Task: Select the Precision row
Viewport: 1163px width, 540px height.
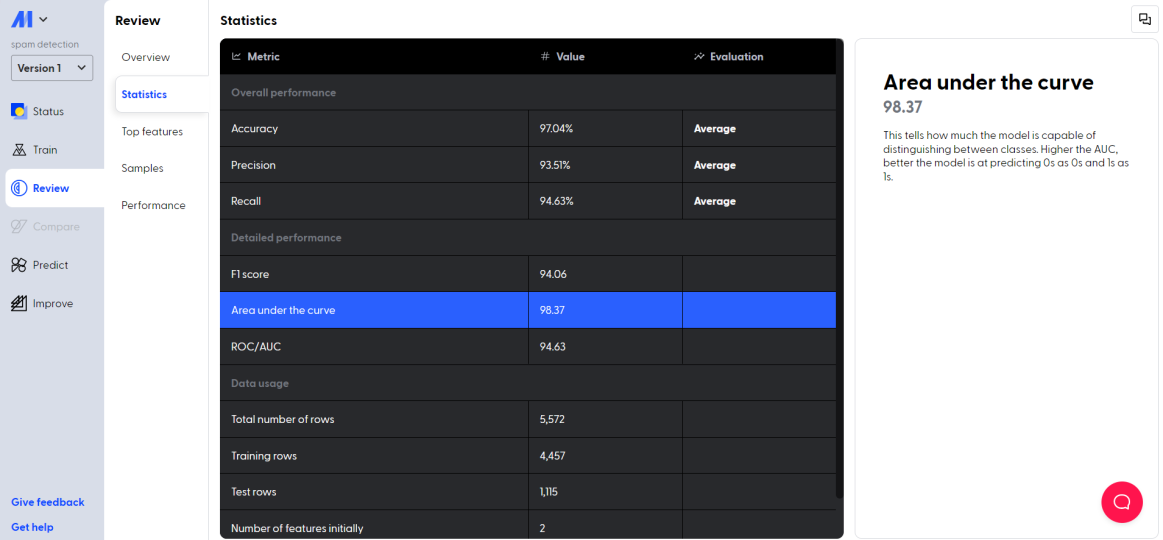Action: click(x=528, y=165)
